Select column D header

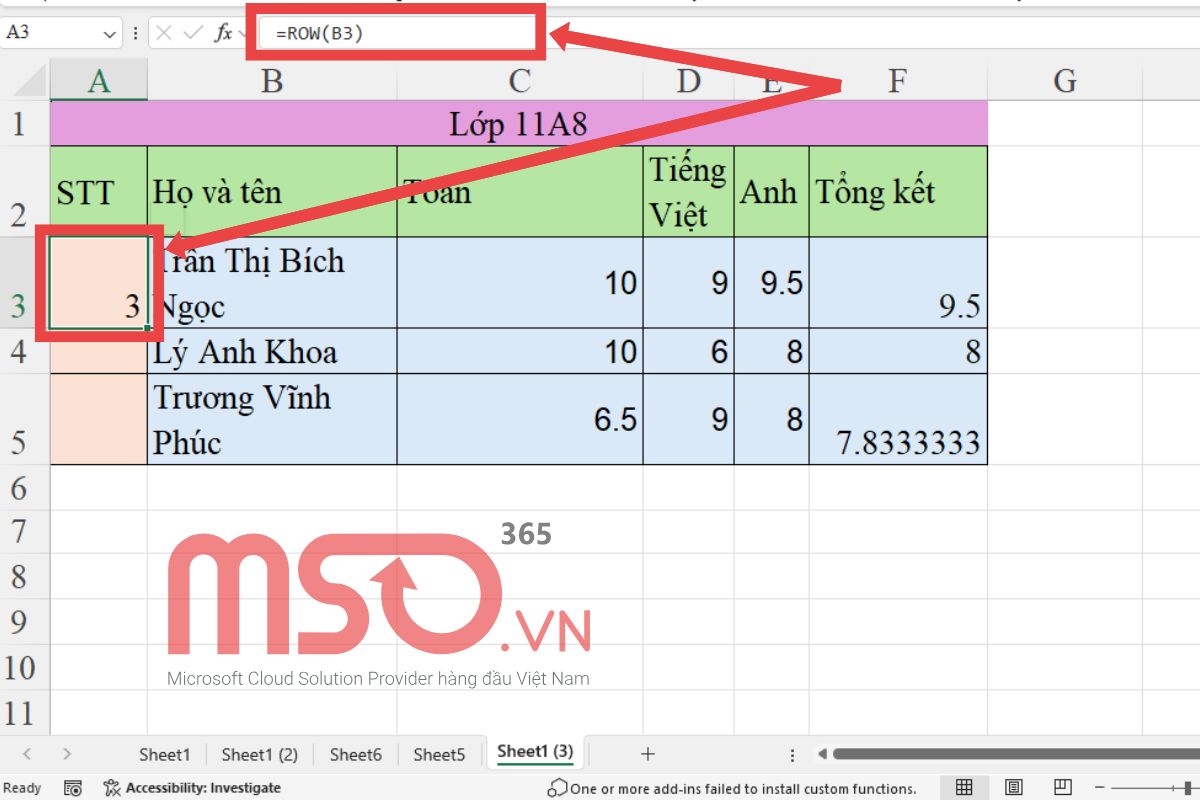click(688, 81)
